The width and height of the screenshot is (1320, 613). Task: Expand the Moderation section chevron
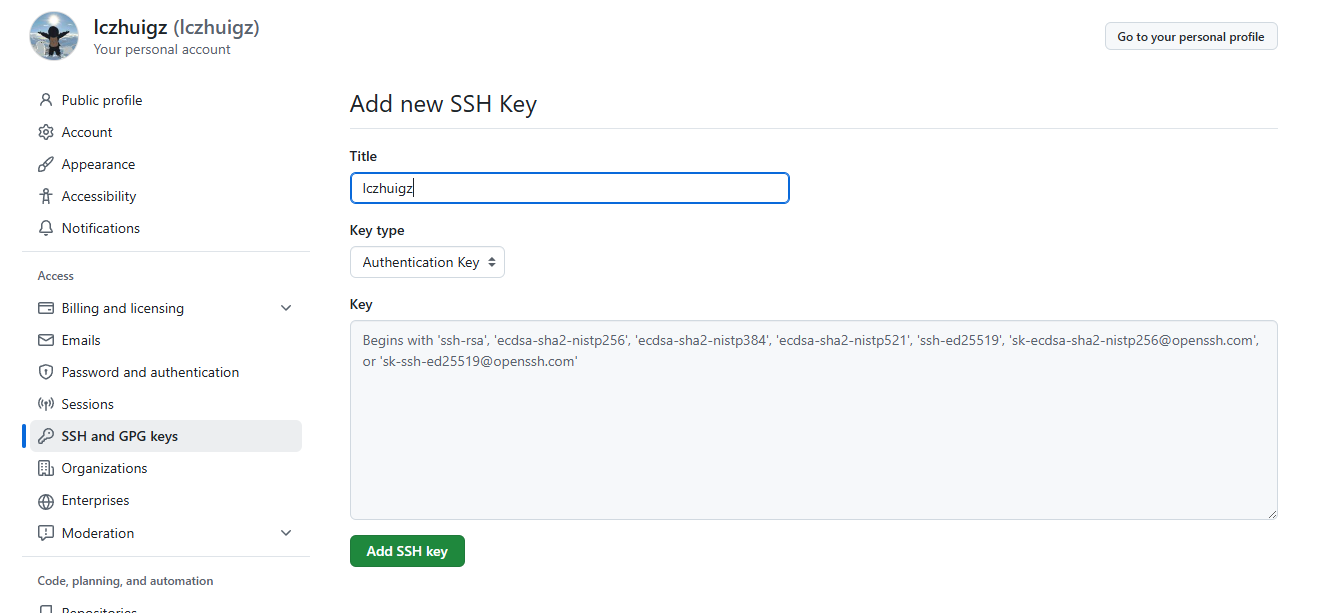(286, 533)
